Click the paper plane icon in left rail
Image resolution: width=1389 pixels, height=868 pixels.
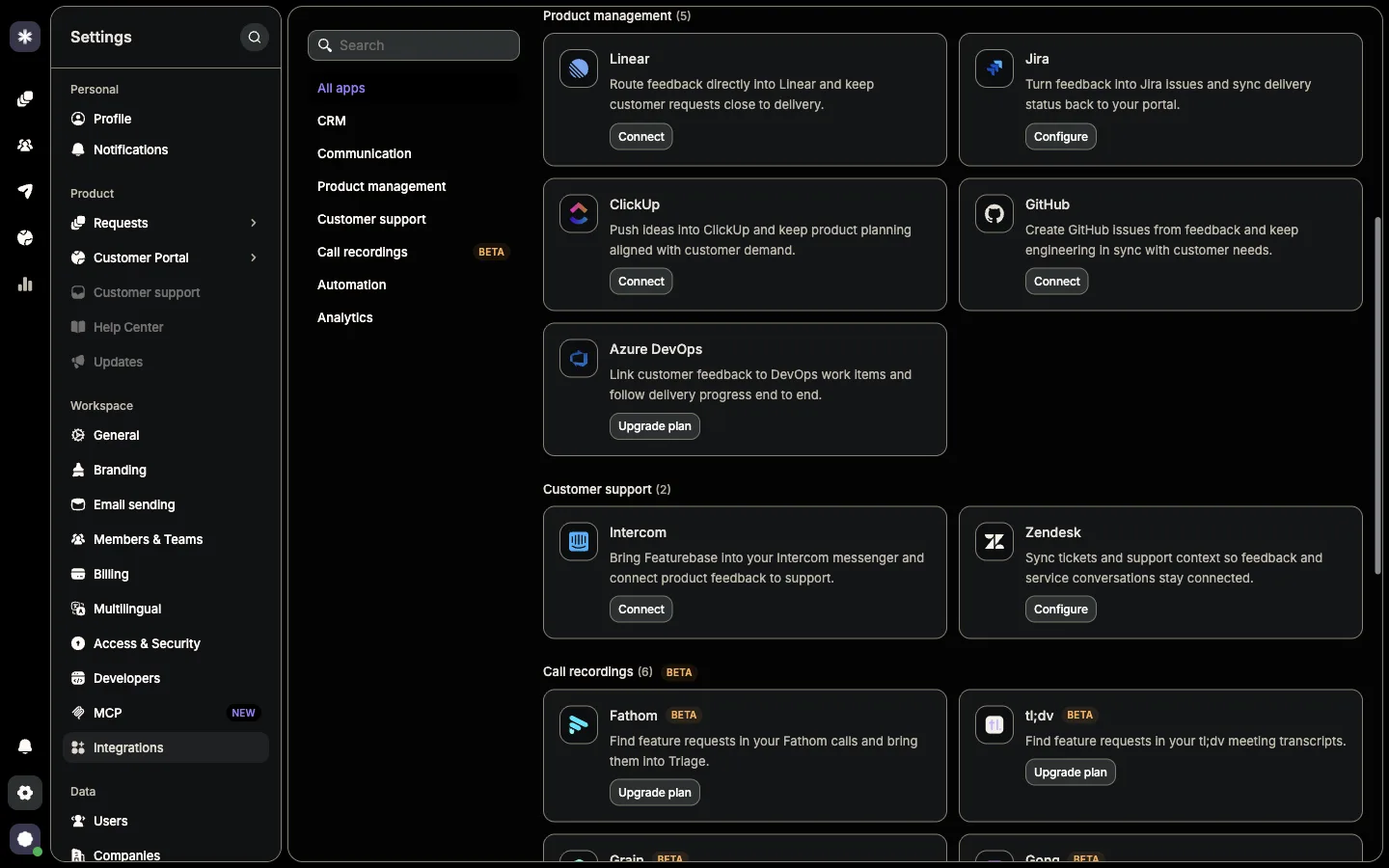tap(25, 192)
